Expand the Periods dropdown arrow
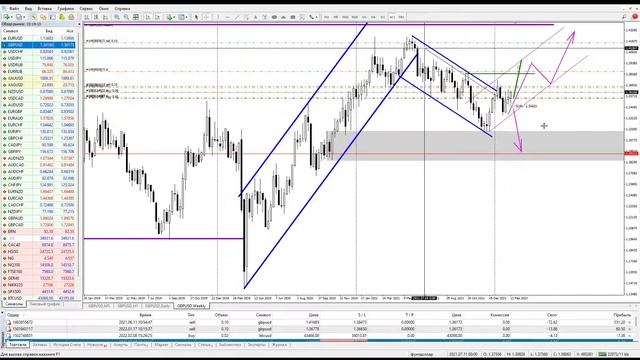Viewport: 640px width, 360px height. pos(187,17)
